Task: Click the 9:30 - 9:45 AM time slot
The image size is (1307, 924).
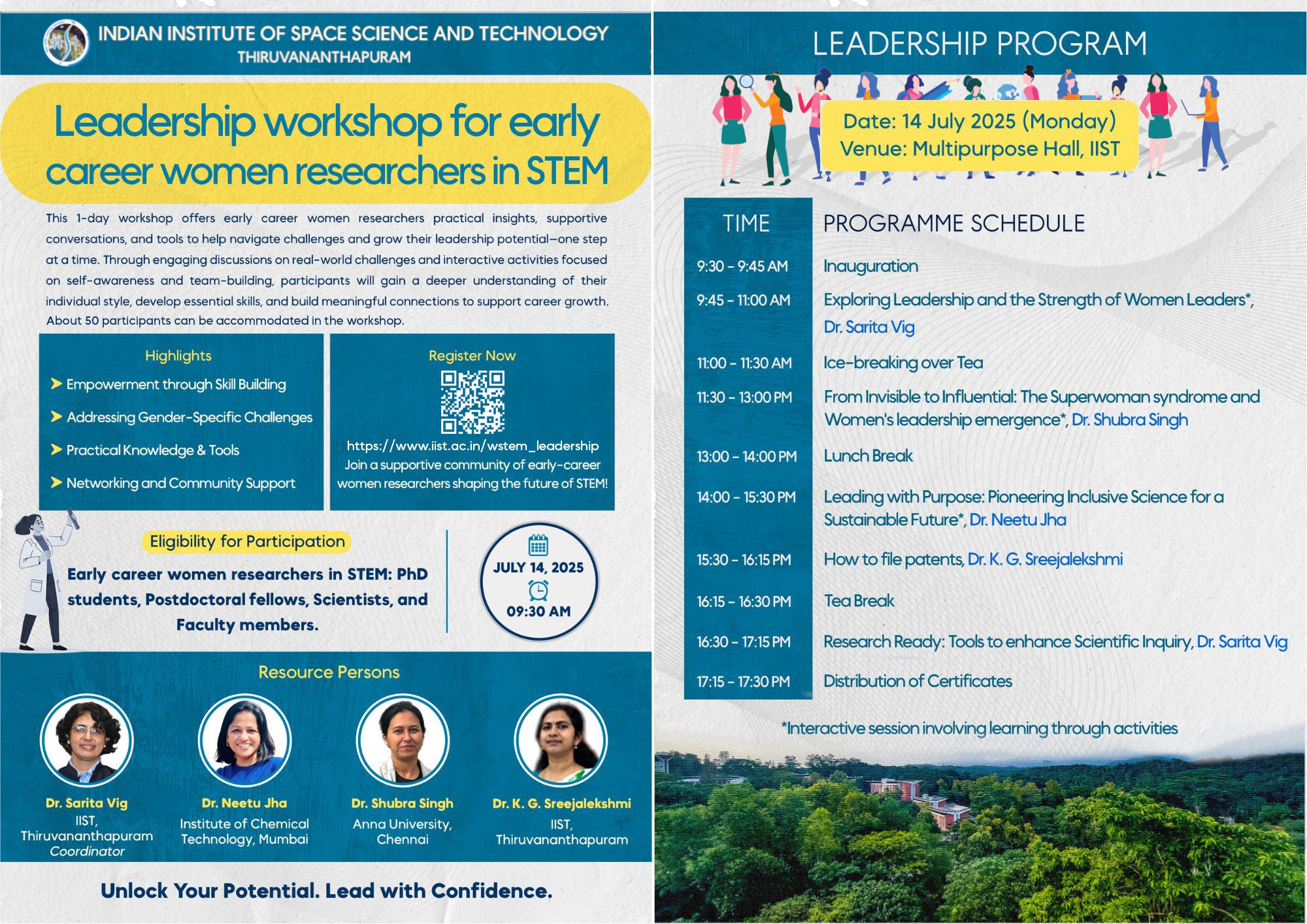Action: [742, 266]
